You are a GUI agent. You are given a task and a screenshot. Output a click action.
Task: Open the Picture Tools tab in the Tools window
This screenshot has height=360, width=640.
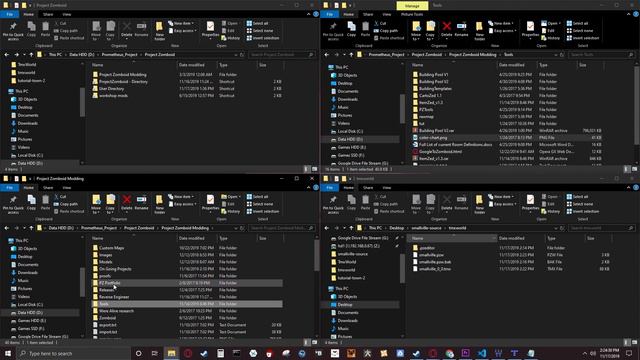click(412, 14)
